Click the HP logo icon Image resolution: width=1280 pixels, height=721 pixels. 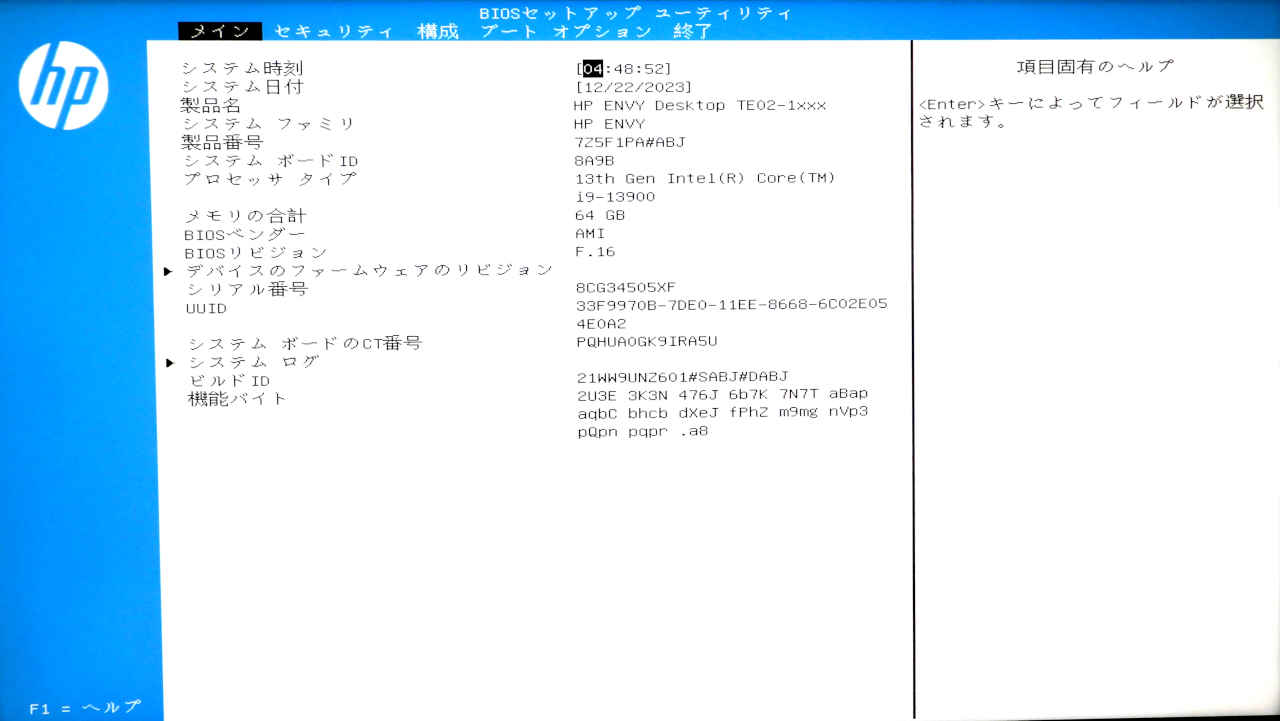point(63,85)
